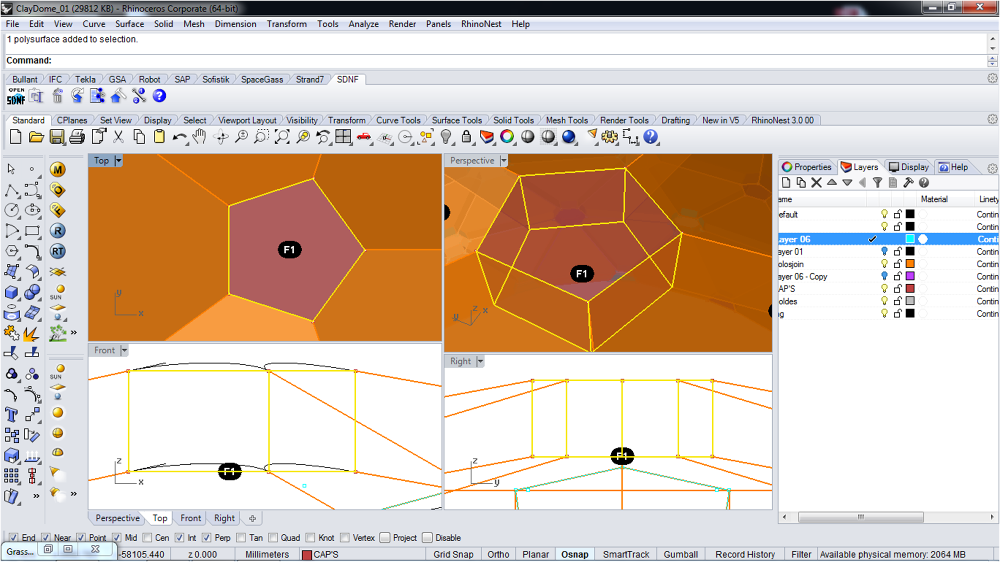
Task: Open the Perspective viewport title dropdown arrow
Action: pyautogui.click(x=503, y=161)
